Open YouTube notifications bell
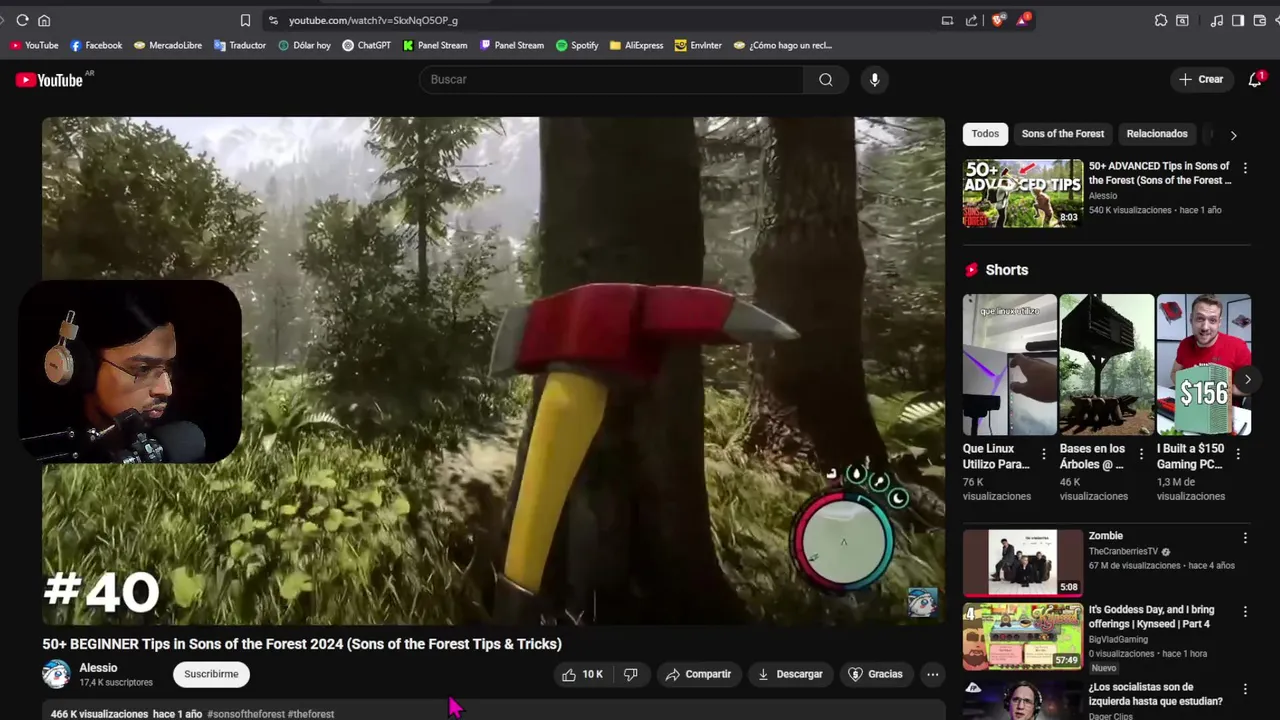 coord(1255,79)
